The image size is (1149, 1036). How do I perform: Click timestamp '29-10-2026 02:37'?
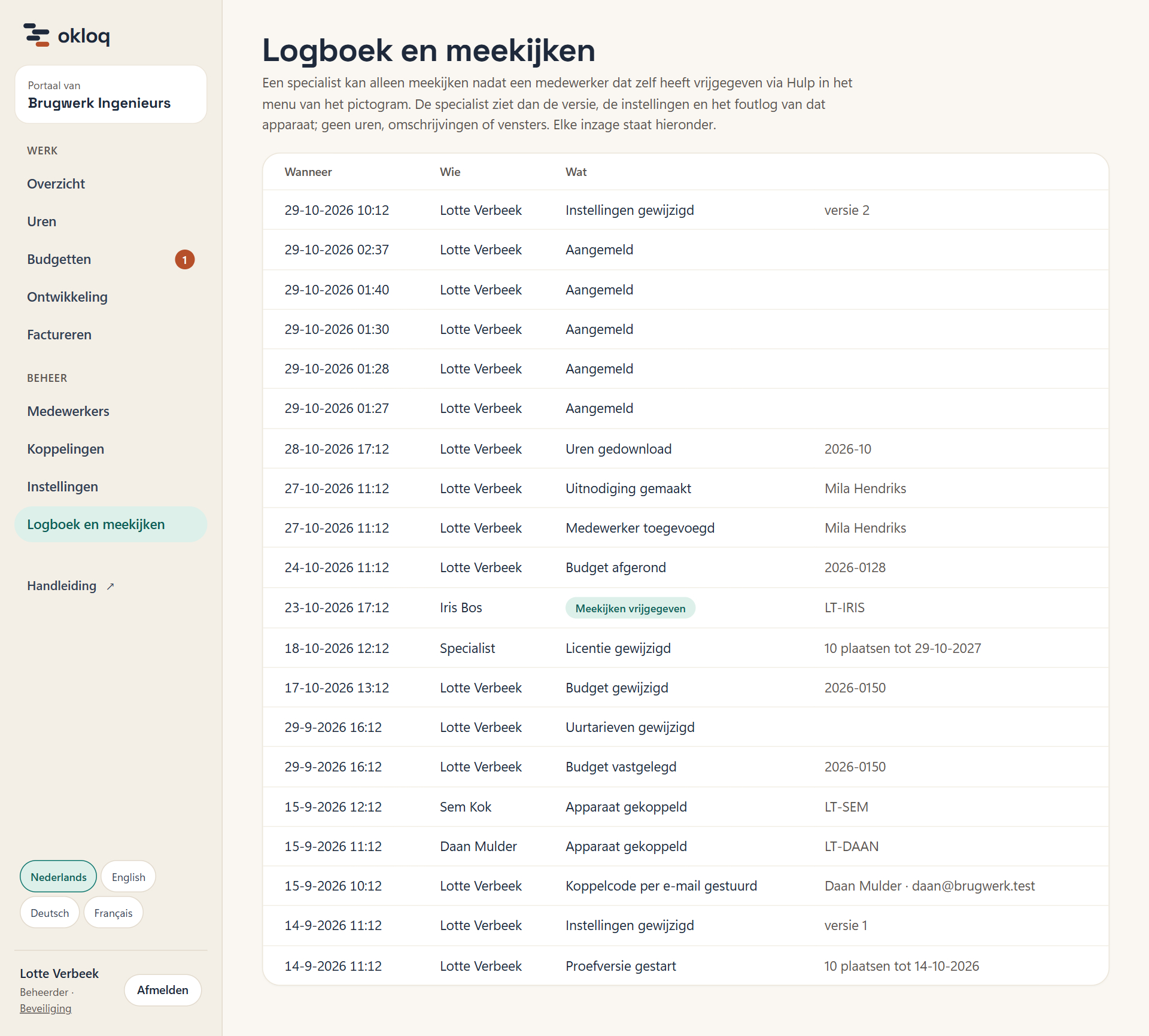336,250
